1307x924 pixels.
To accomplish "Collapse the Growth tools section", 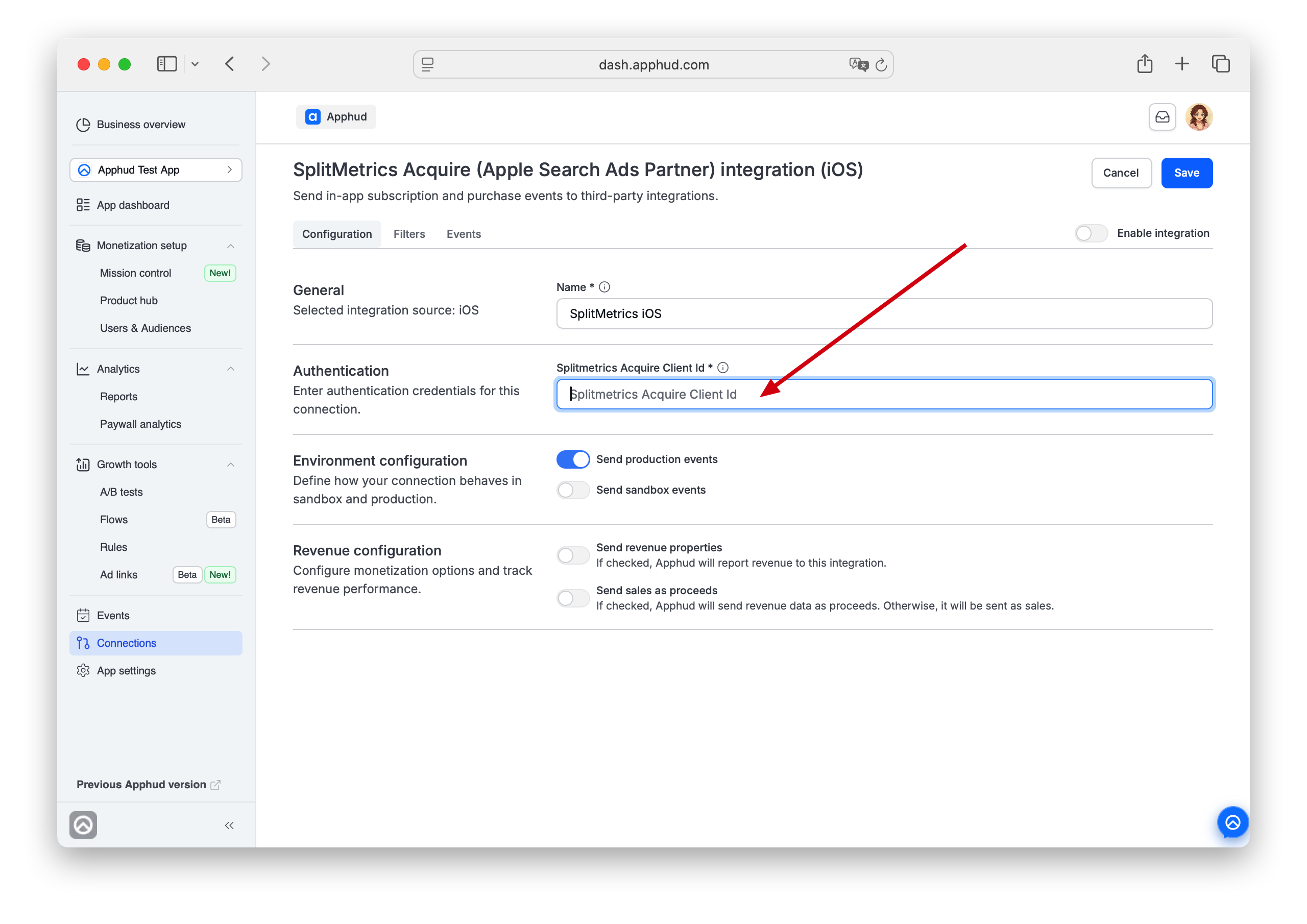I will tap(231, 465).
